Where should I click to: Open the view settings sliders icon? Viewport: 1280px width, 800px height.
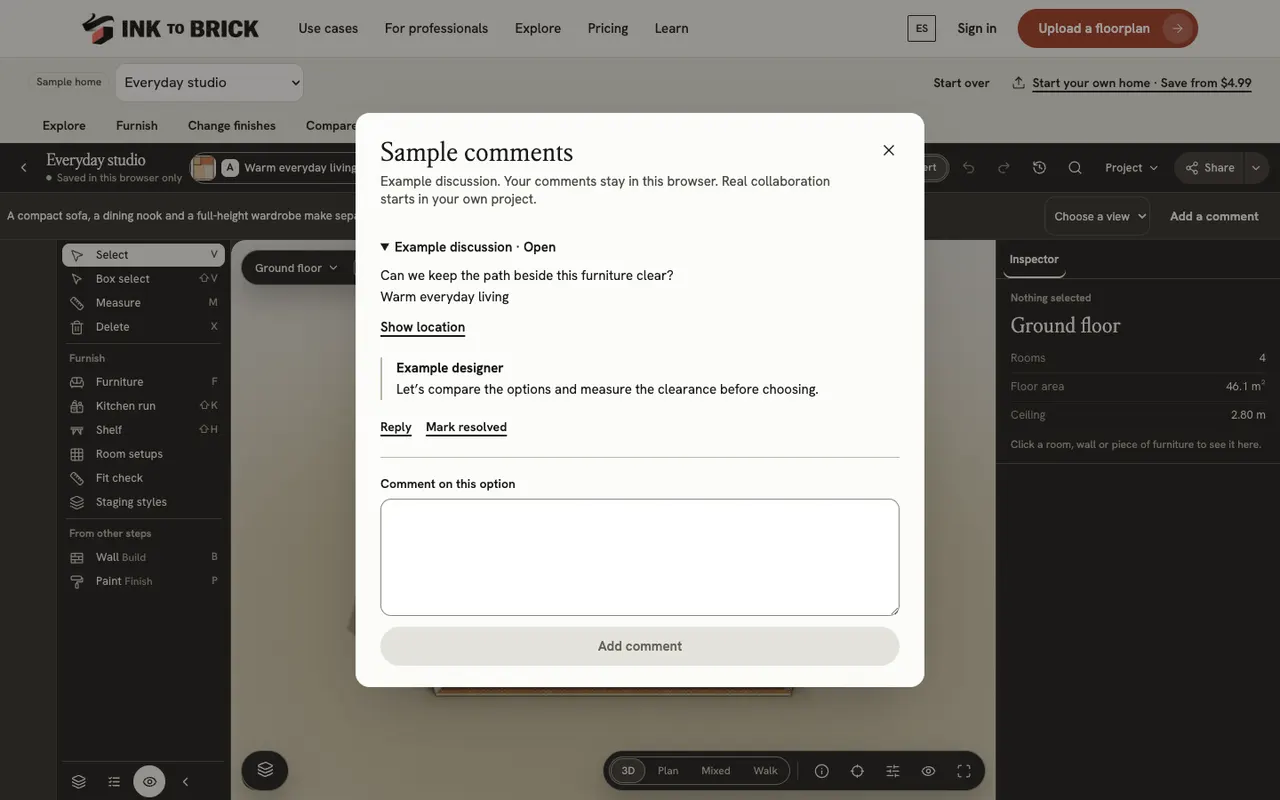click(893, 771)
